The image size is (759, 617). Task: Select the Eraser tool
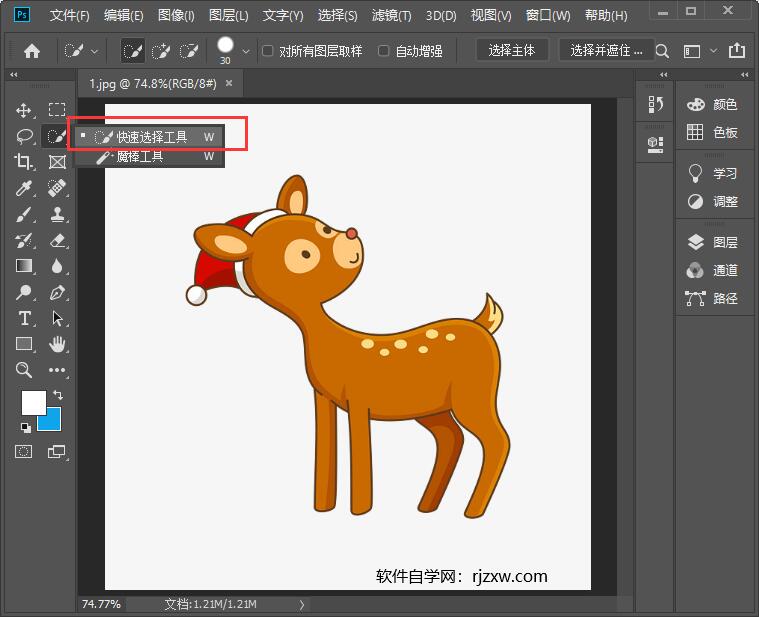tap(57, 240)
